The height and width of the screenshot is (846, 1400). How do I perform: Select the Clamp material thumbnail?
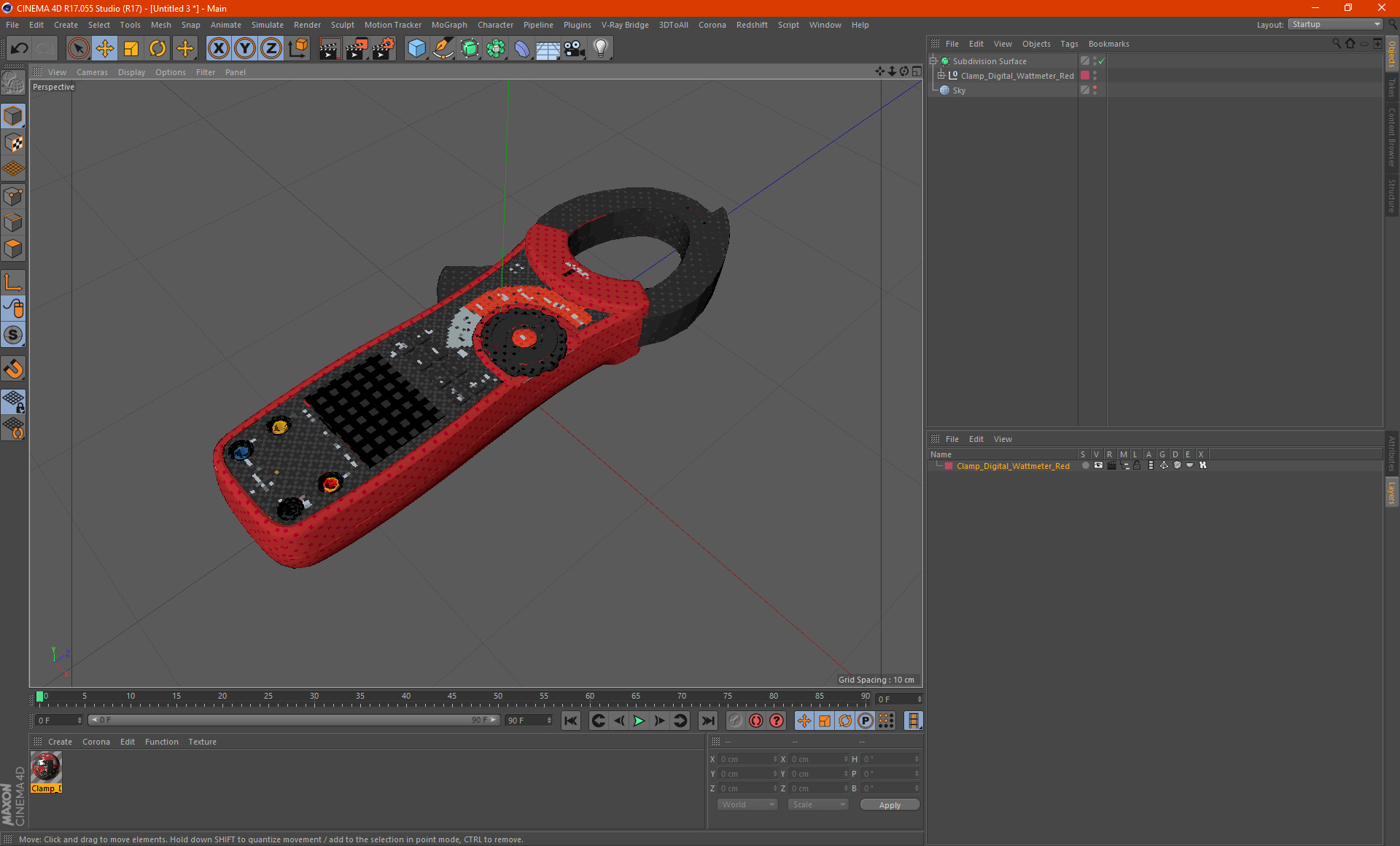tap(46, 767)
